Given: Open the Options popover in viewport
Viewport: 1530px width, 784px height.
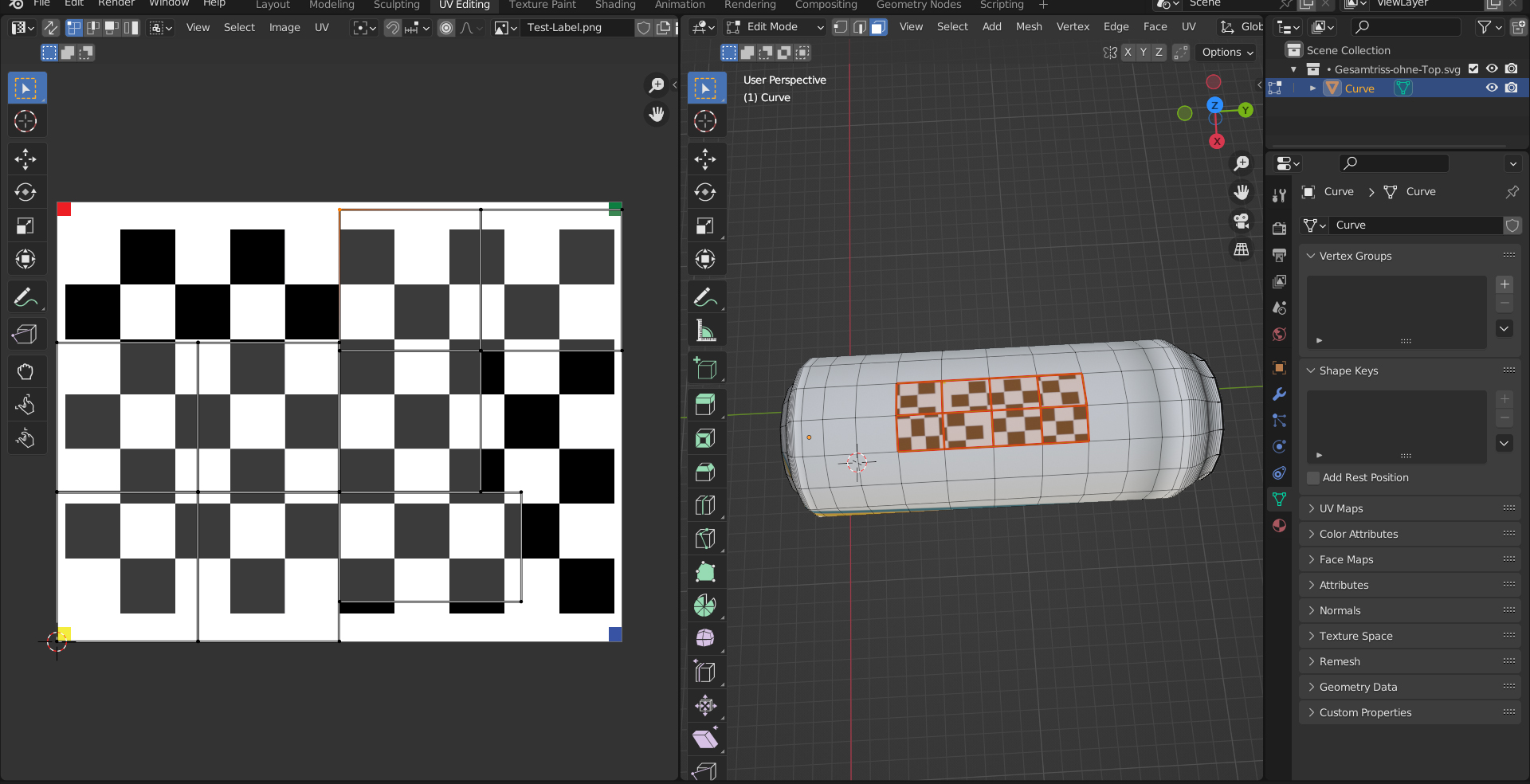Looking at the screenshot, I should pyautogui.click(x=1226, y=53).
